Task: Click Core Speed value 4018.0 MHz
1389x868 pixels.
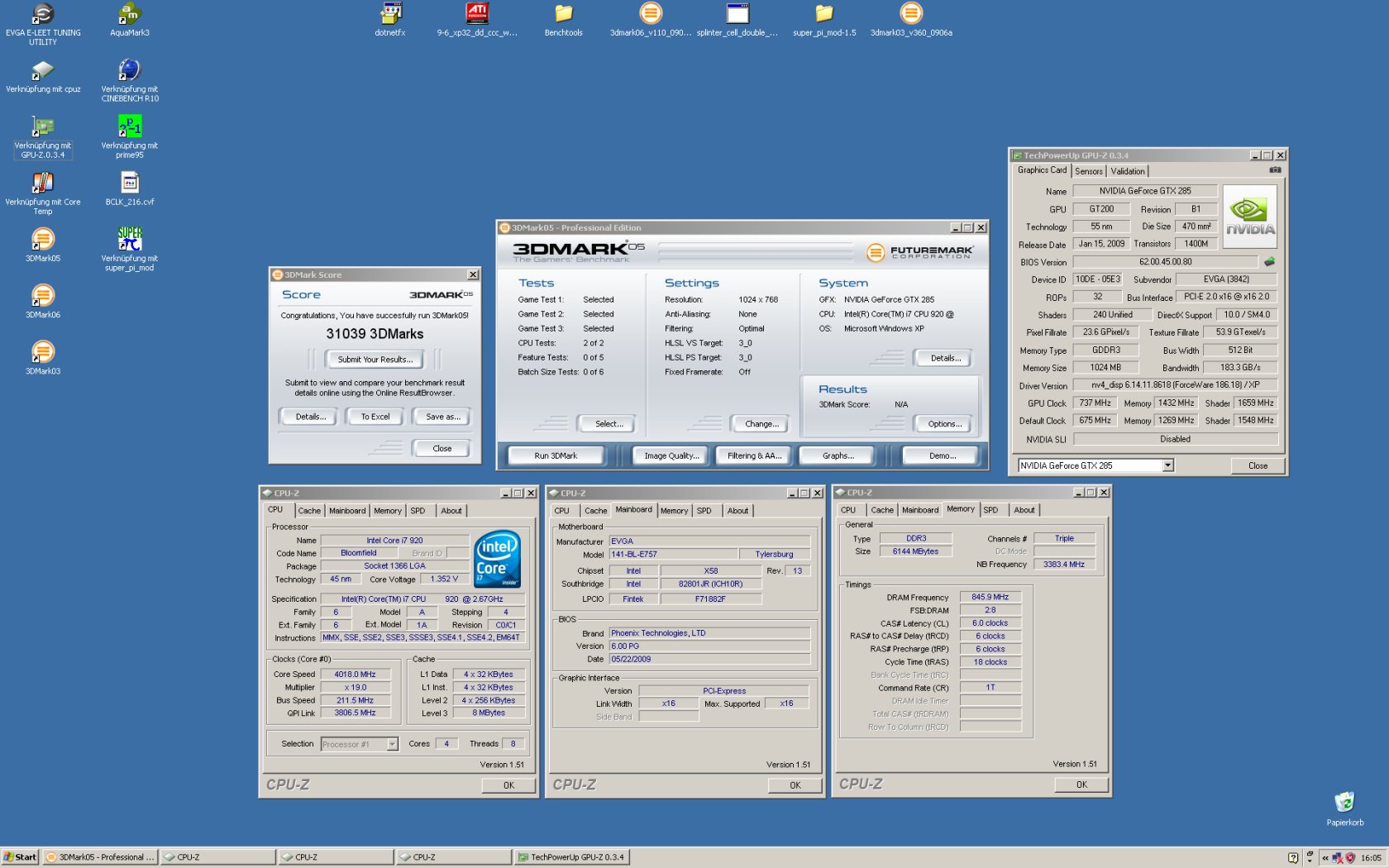Action: 355,675
